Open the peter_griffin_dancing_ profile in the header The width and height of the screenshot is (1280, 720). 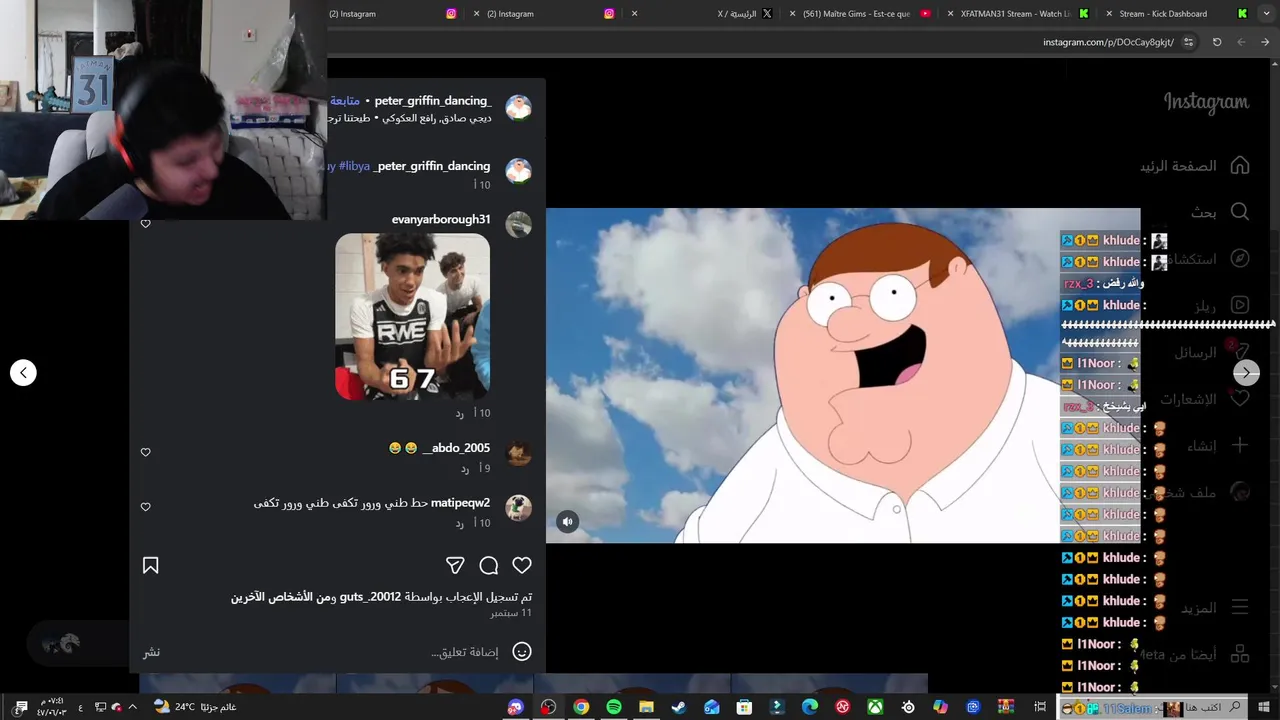pyautogui.click(x=433, y=101)
